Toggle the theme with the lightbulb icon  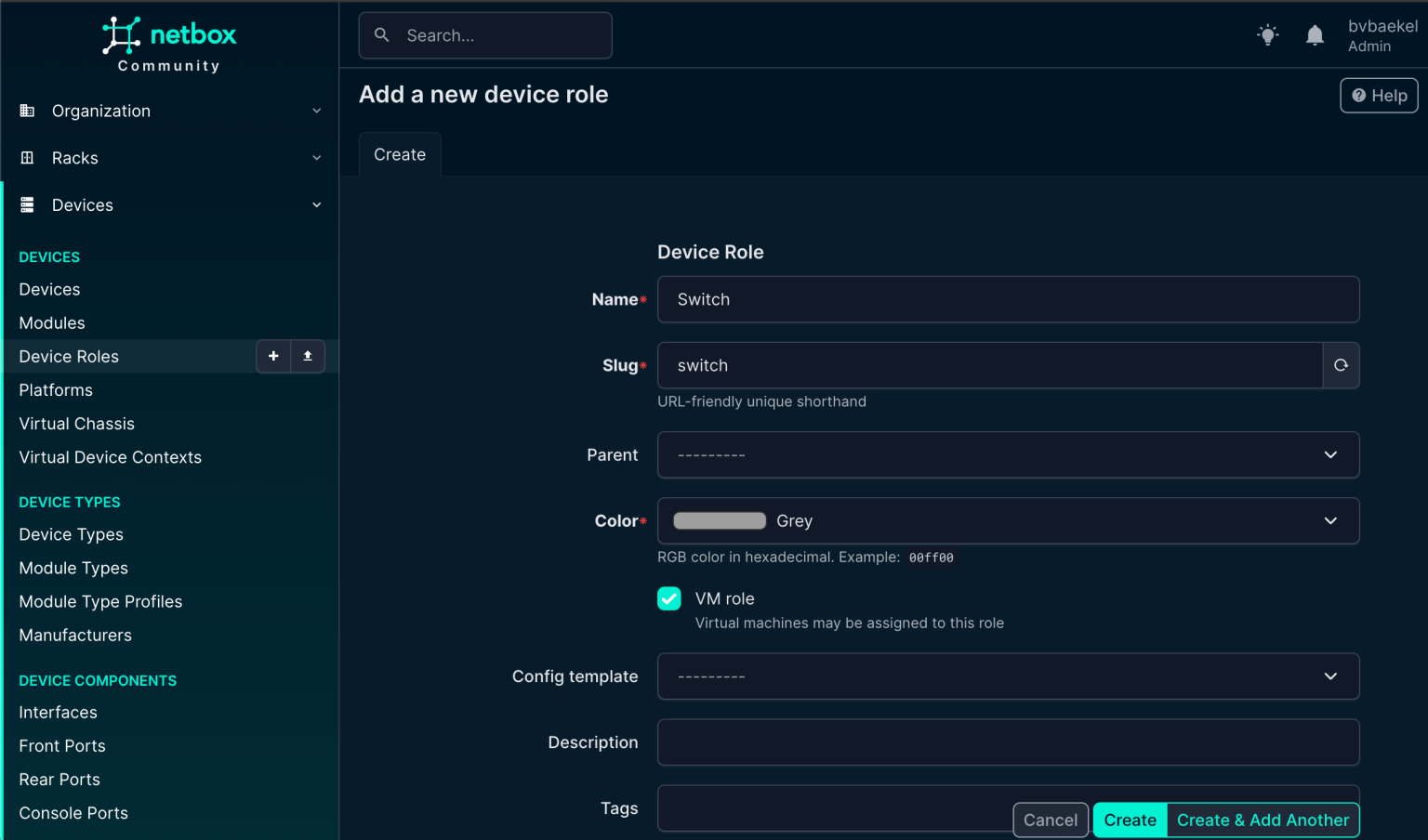click(x=1267, y=34)
